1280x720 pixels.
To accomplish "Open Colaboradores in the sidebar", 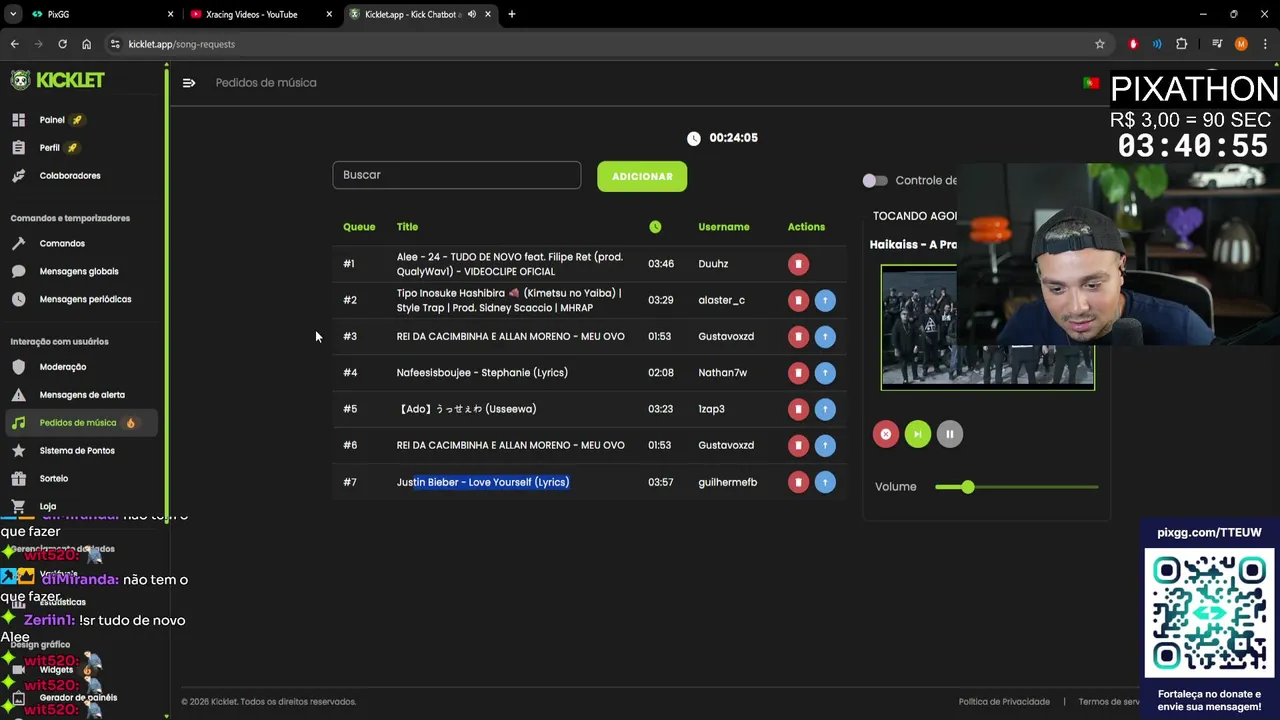I will click(70, 176).
